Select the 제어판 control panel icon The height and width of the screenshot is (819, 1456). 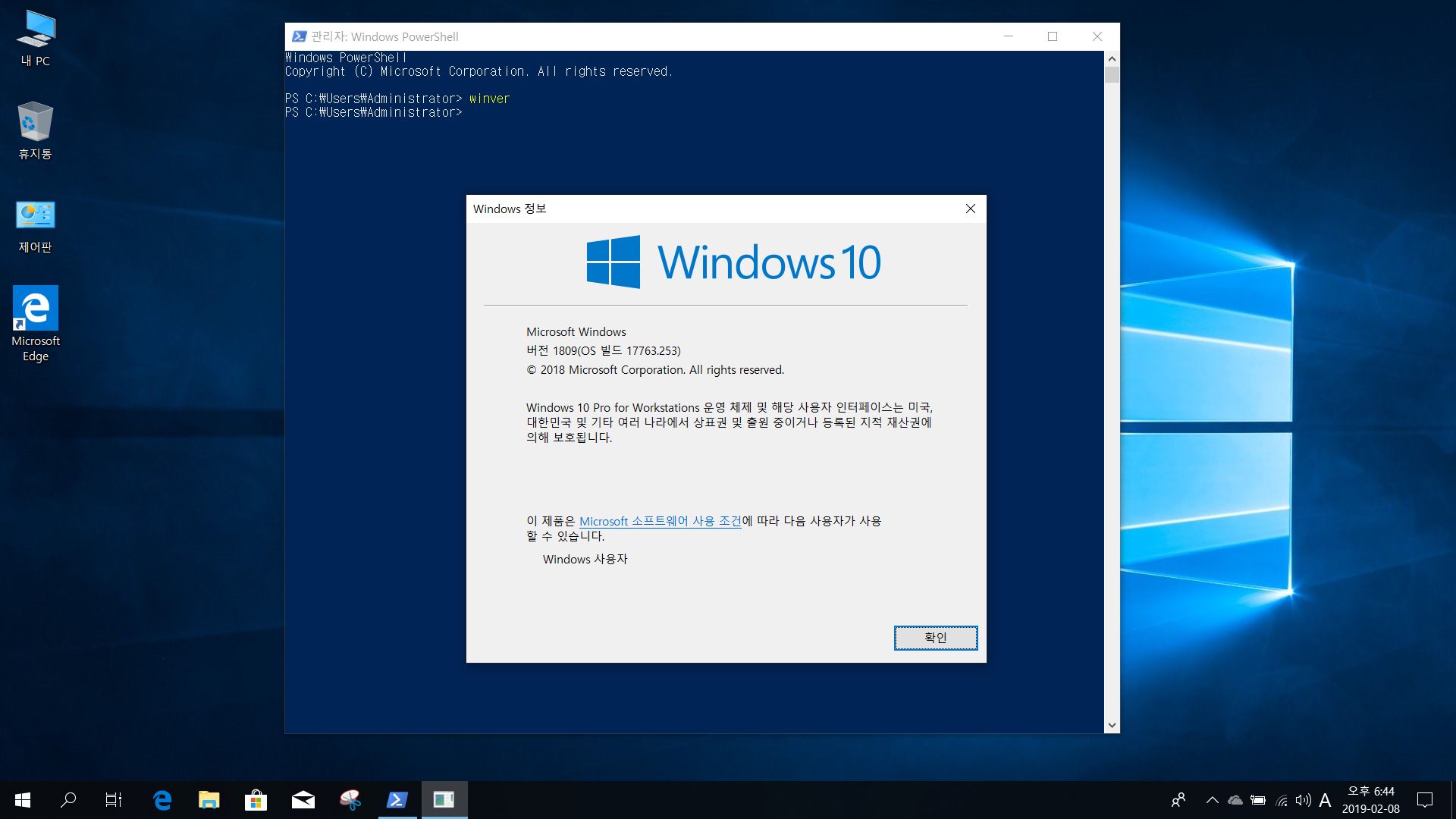(x=36, y=225)
